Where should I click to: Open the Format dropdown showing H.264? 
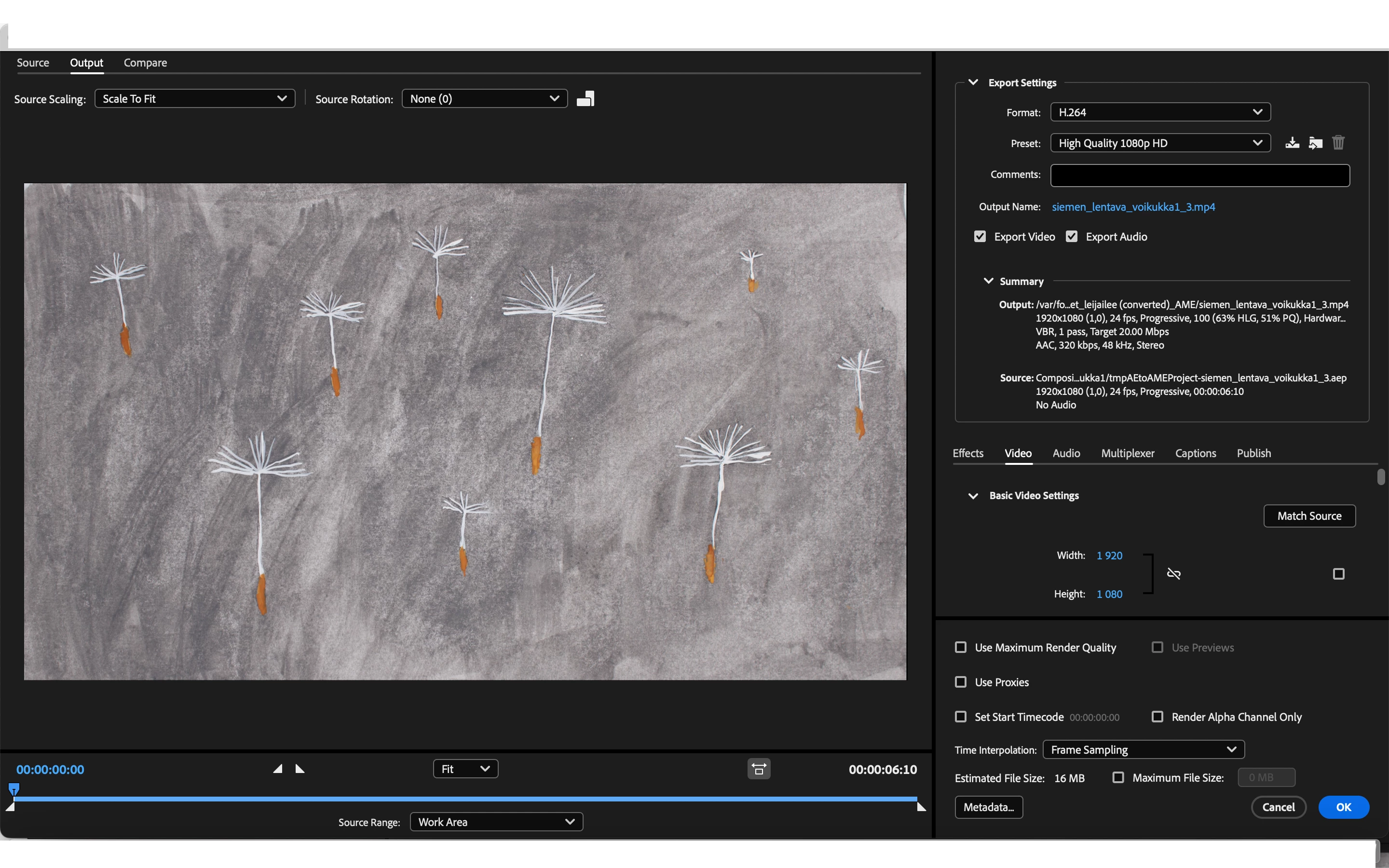point(1160,112)
